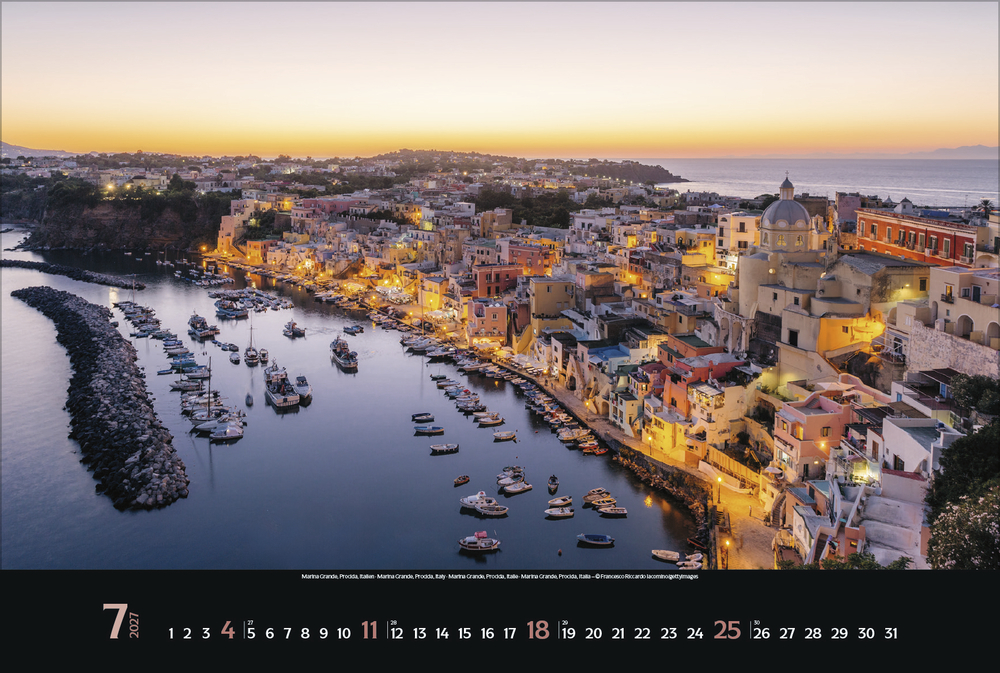Click week number 28 marker

click(x=393, y=622)
